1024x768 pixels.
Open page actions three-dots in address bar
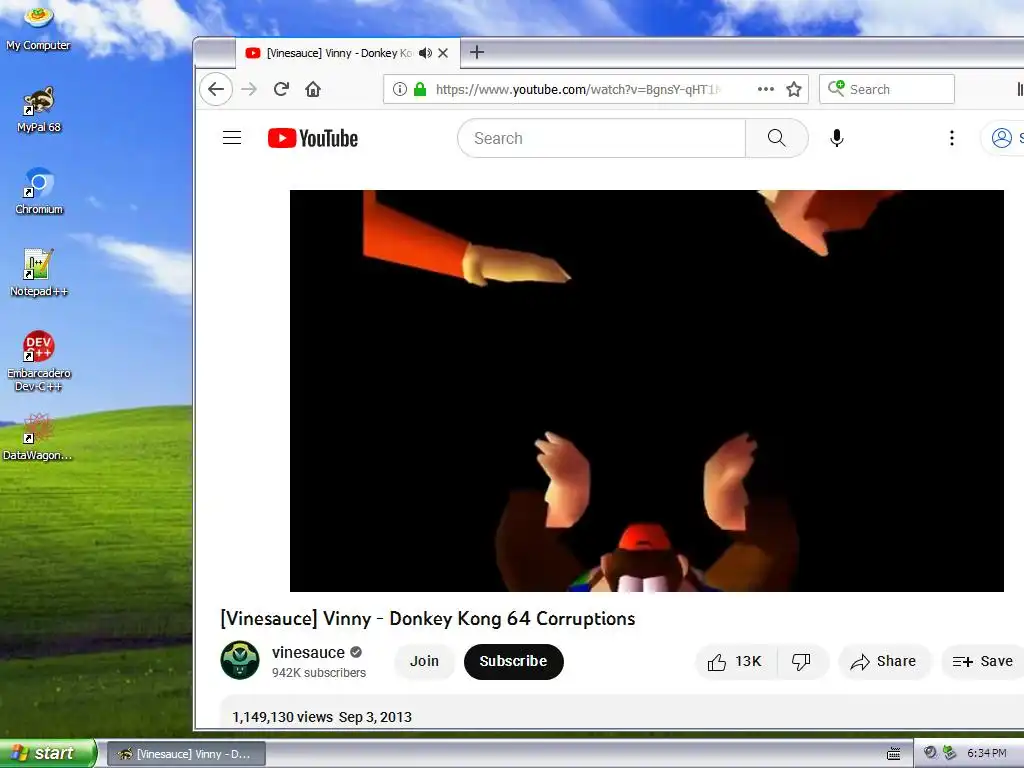pyautogui.click(x=765, y=89)
